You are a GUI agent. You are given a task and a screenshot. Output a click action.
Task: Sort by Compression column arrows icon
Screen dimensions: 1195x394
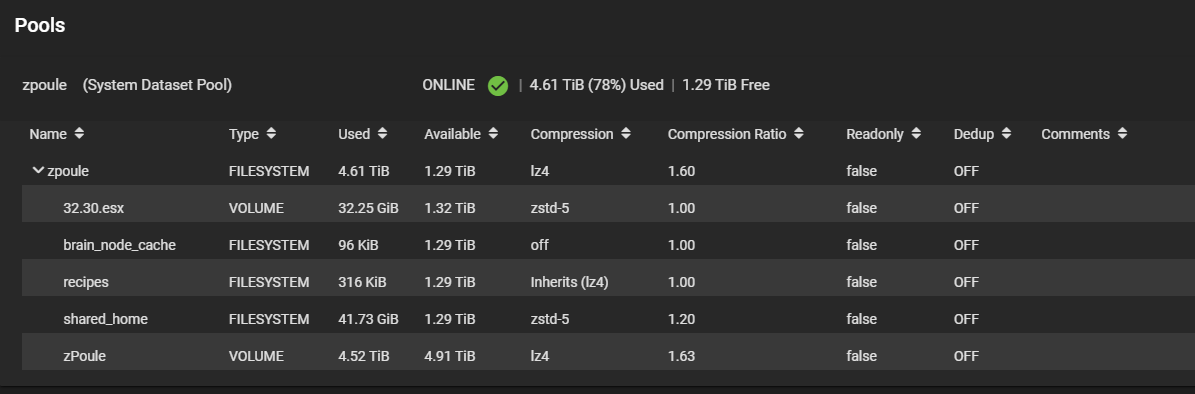[626, 133]
